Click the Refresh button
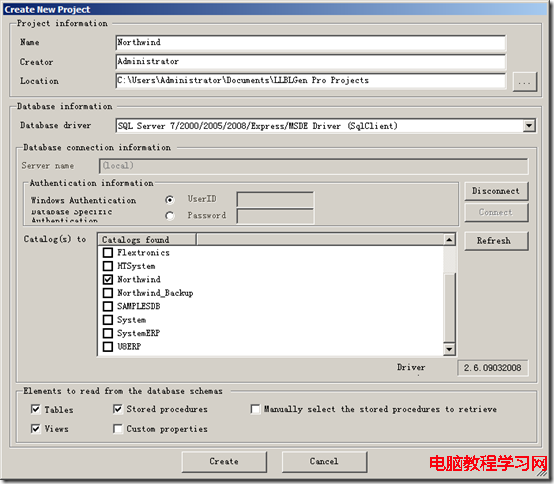 [496, 241]
